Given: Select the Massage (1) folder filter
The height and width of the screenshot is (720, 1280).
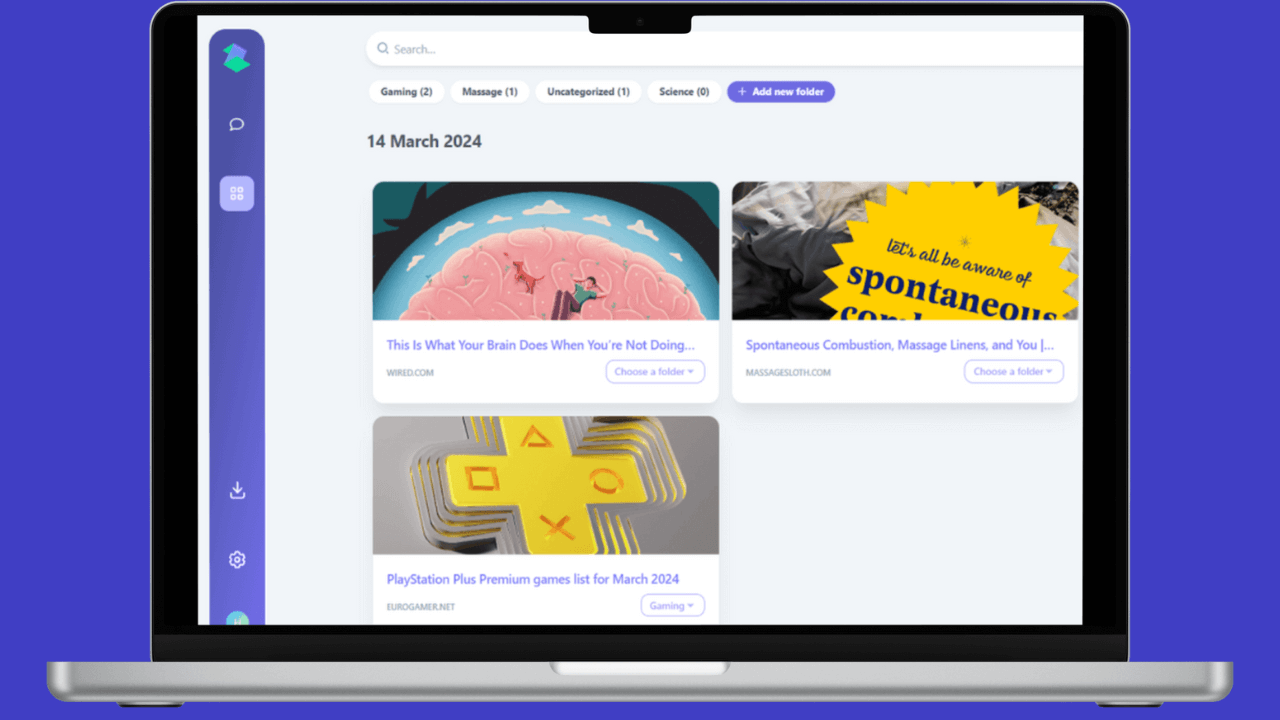Looking at the screenshot, I should [x=489, y=91].
